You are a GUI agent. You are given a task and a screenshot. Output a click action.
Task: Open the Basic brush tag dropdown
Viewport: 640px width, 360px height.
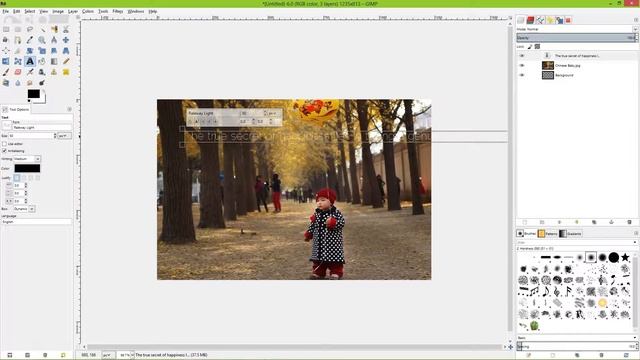pos(576,338)
